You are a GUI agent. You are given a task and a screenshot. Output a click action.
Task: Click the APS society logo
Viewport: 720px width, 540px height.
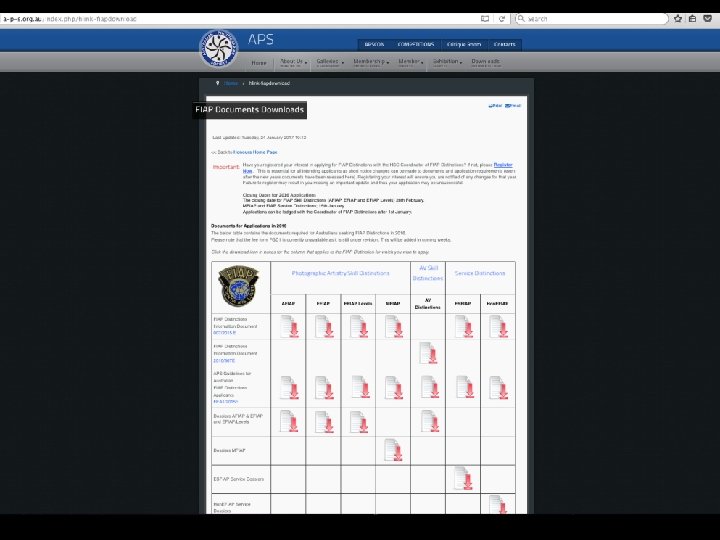coord(219,49)
